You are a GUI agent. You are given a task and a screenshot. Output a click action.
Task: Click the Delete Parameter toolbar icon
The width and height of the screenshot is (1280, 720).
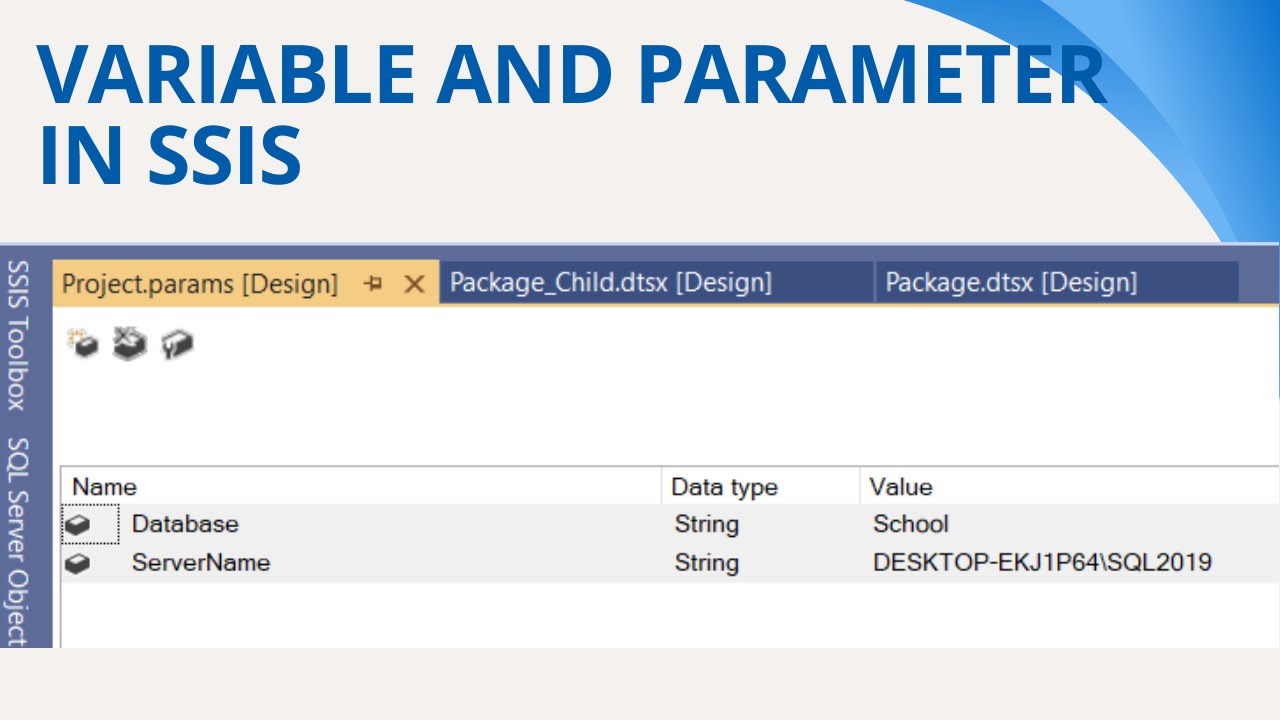click(x=129, y=343)
